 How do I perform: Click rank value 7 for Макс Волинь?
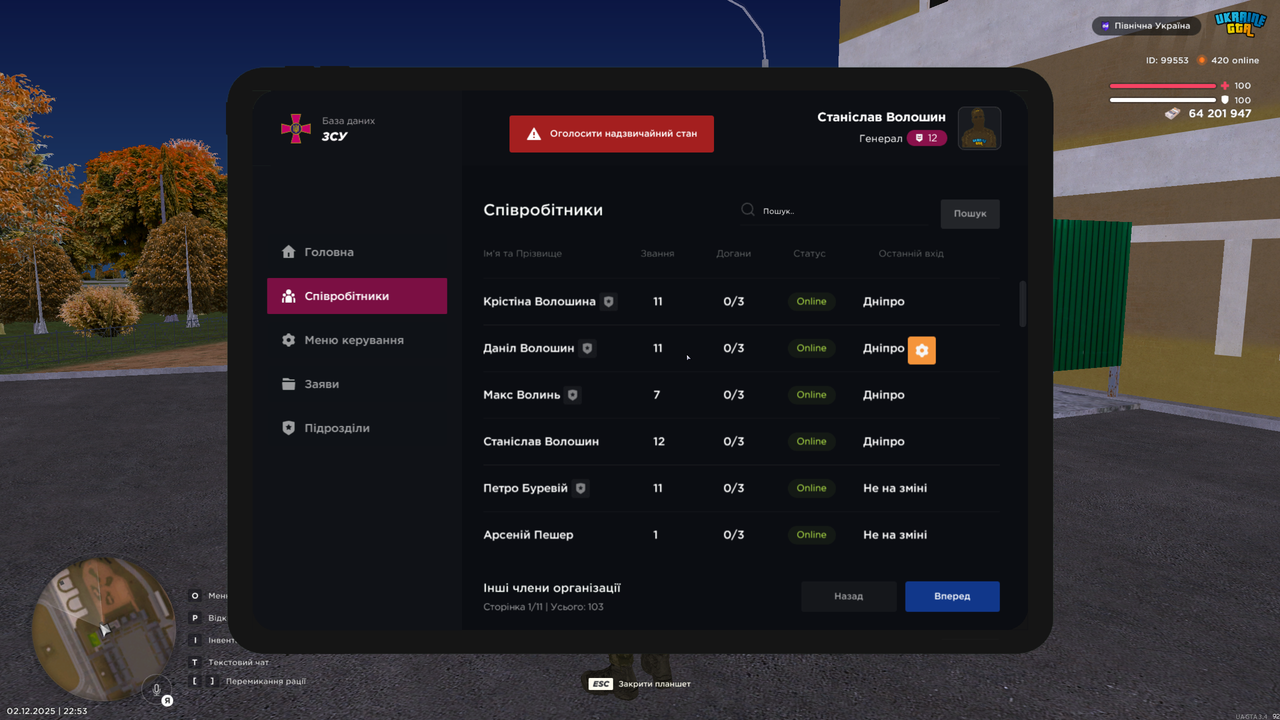657,395
